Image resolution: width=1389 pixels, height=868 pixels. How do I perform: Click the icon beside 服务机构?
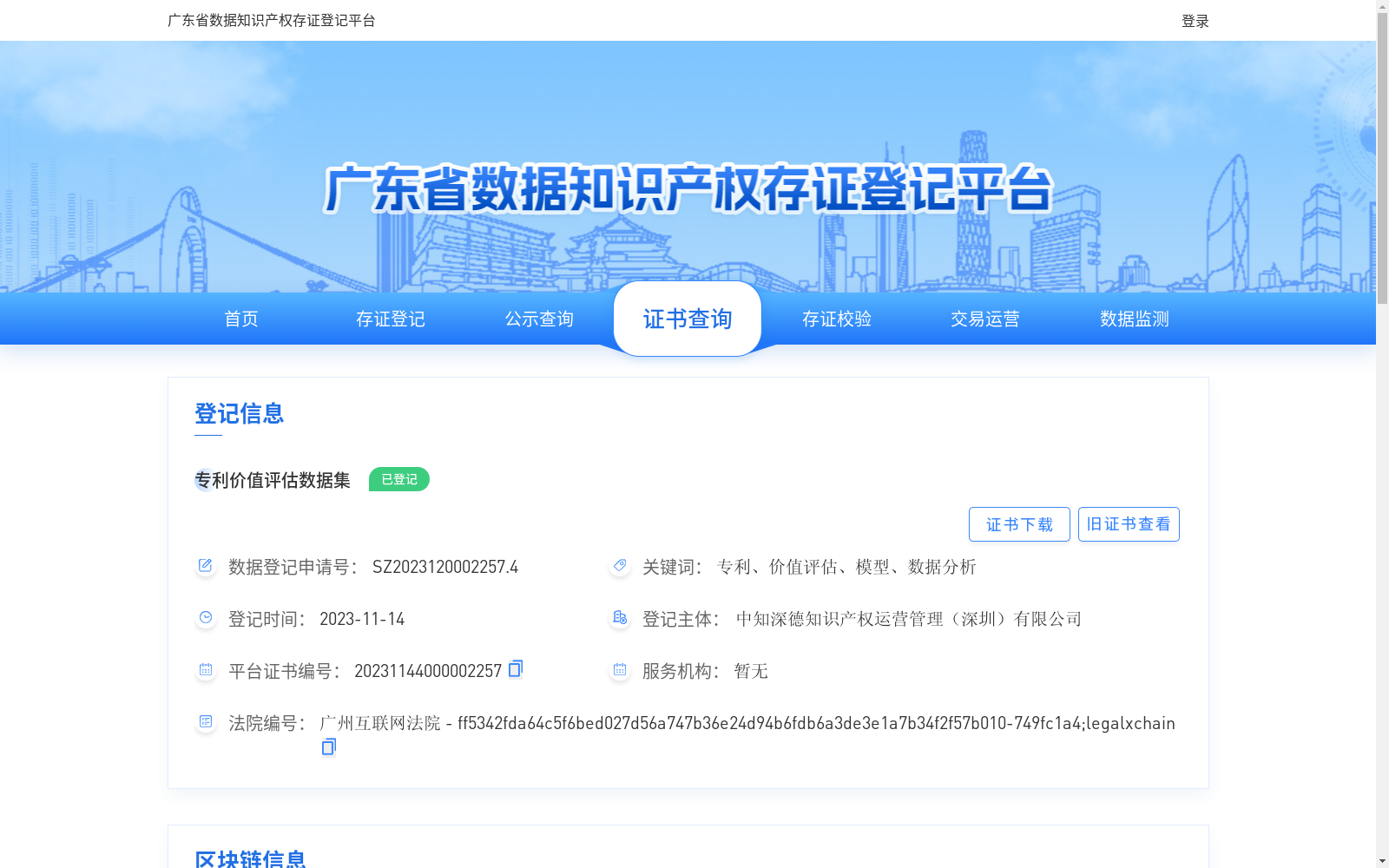pyautogui.click(x=619, y=670)
